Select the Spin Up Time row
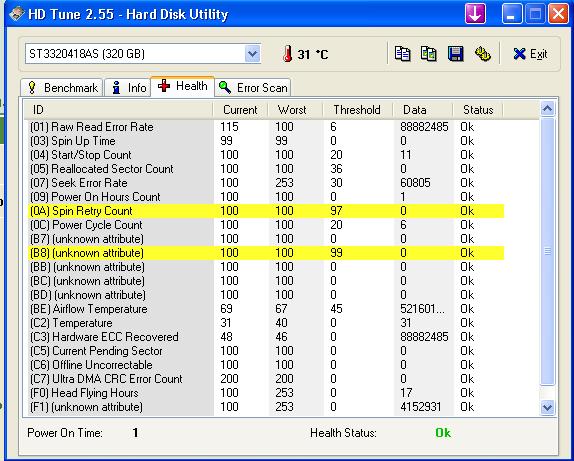The image size is (574, 461). 266,141
